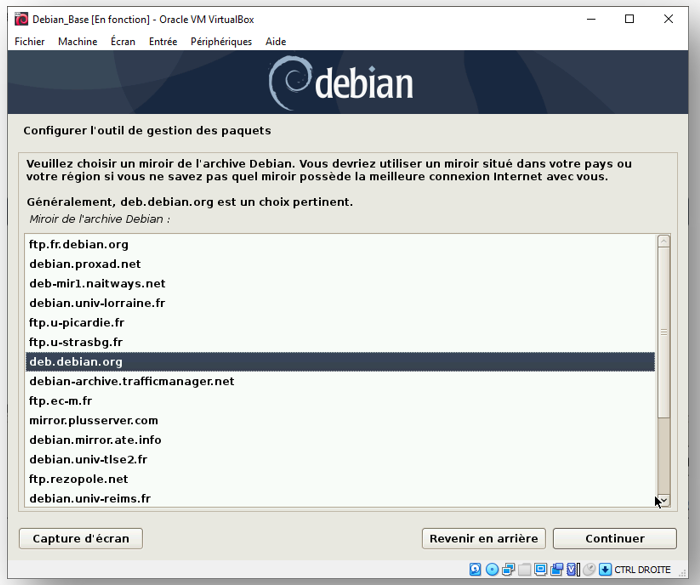Select mirror ftp.ec-m.fr

(340, 401)
